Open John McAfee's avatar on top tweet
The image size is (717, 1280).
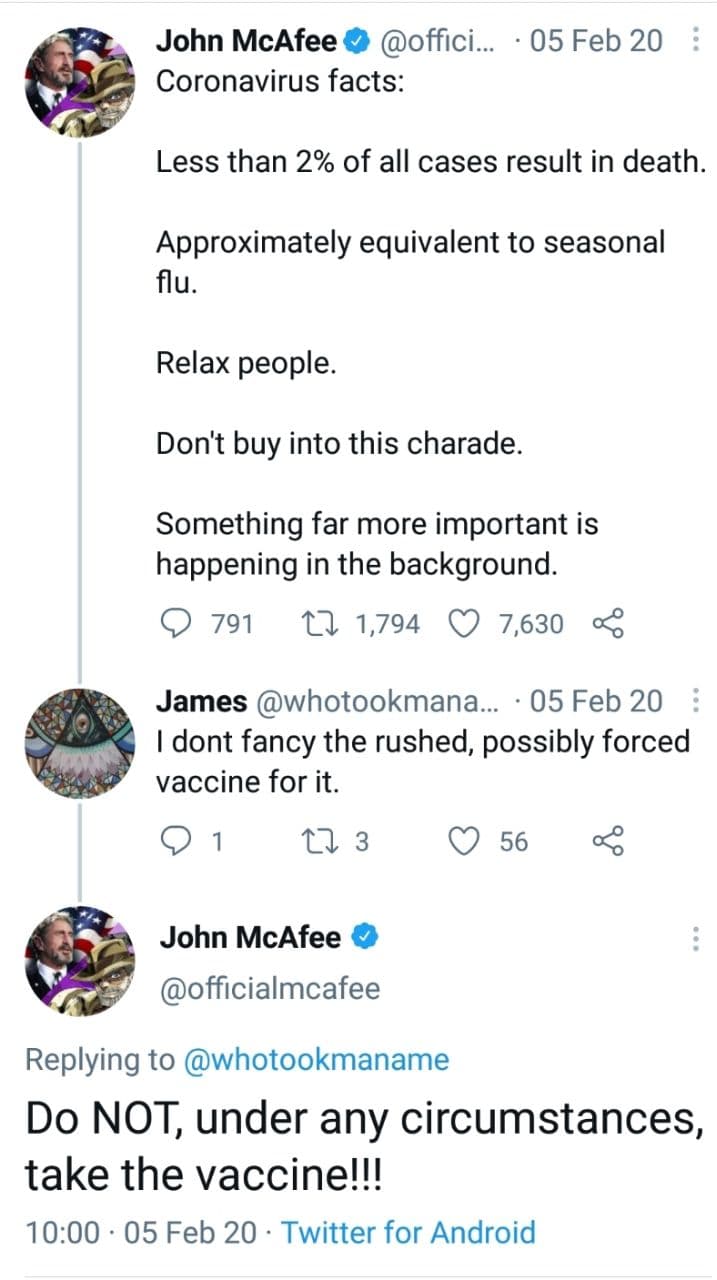pyautogui.click(x=79, y=81)
